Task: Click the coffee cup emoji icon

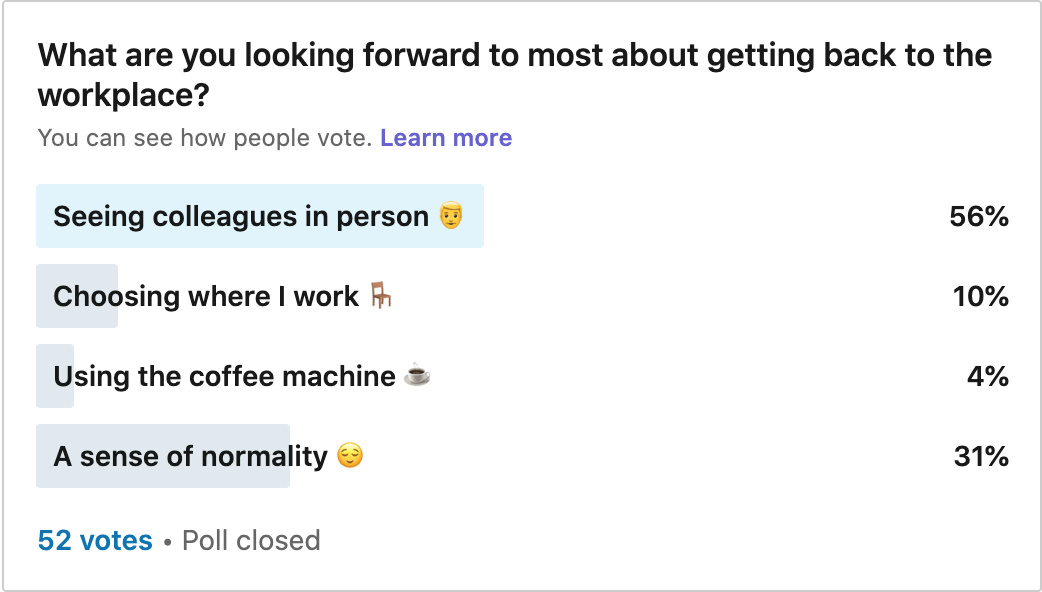Action: point(417,375)
